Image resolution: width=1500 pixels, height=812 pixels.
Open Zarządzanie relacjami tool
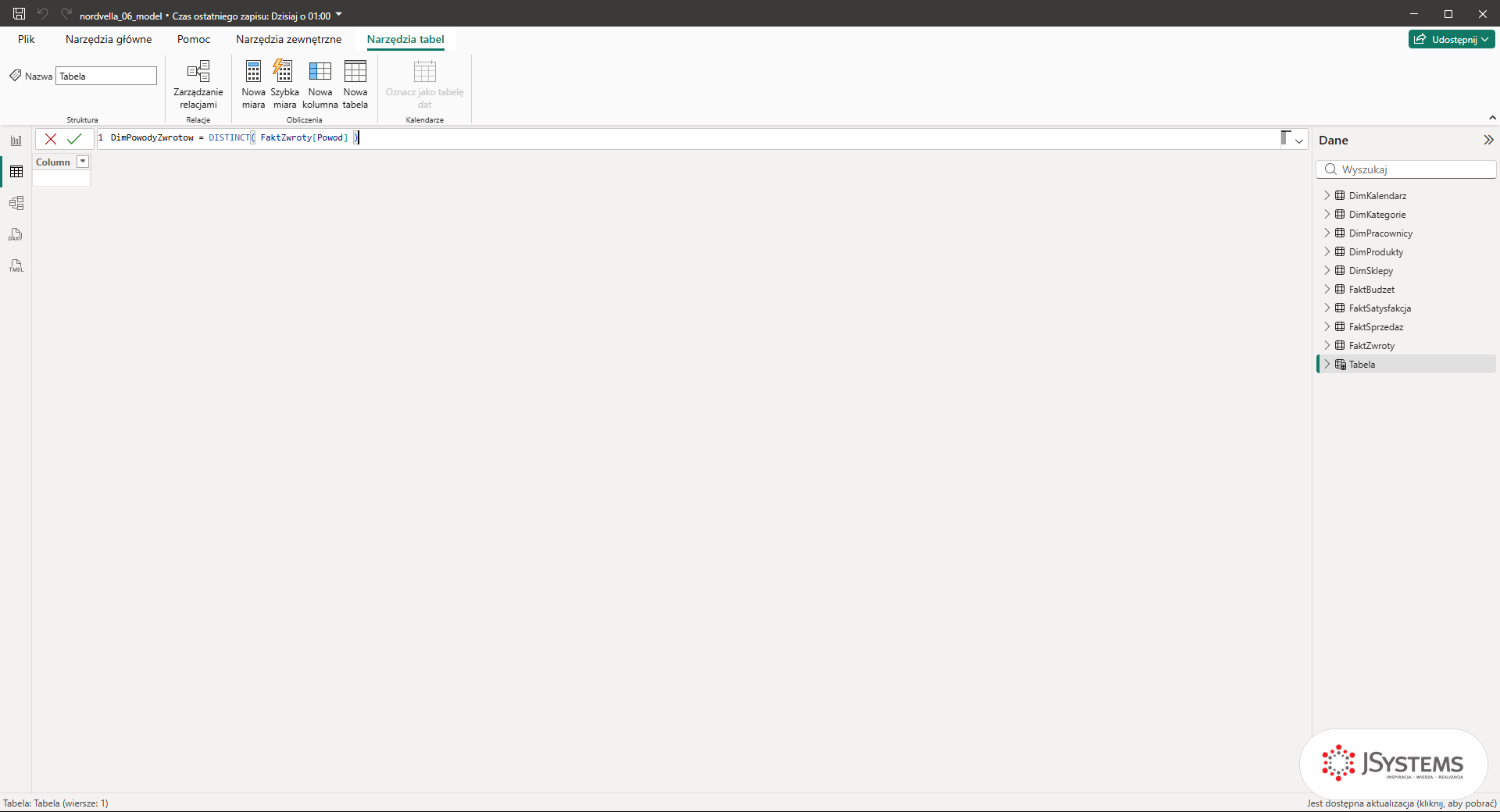[198, 85]
